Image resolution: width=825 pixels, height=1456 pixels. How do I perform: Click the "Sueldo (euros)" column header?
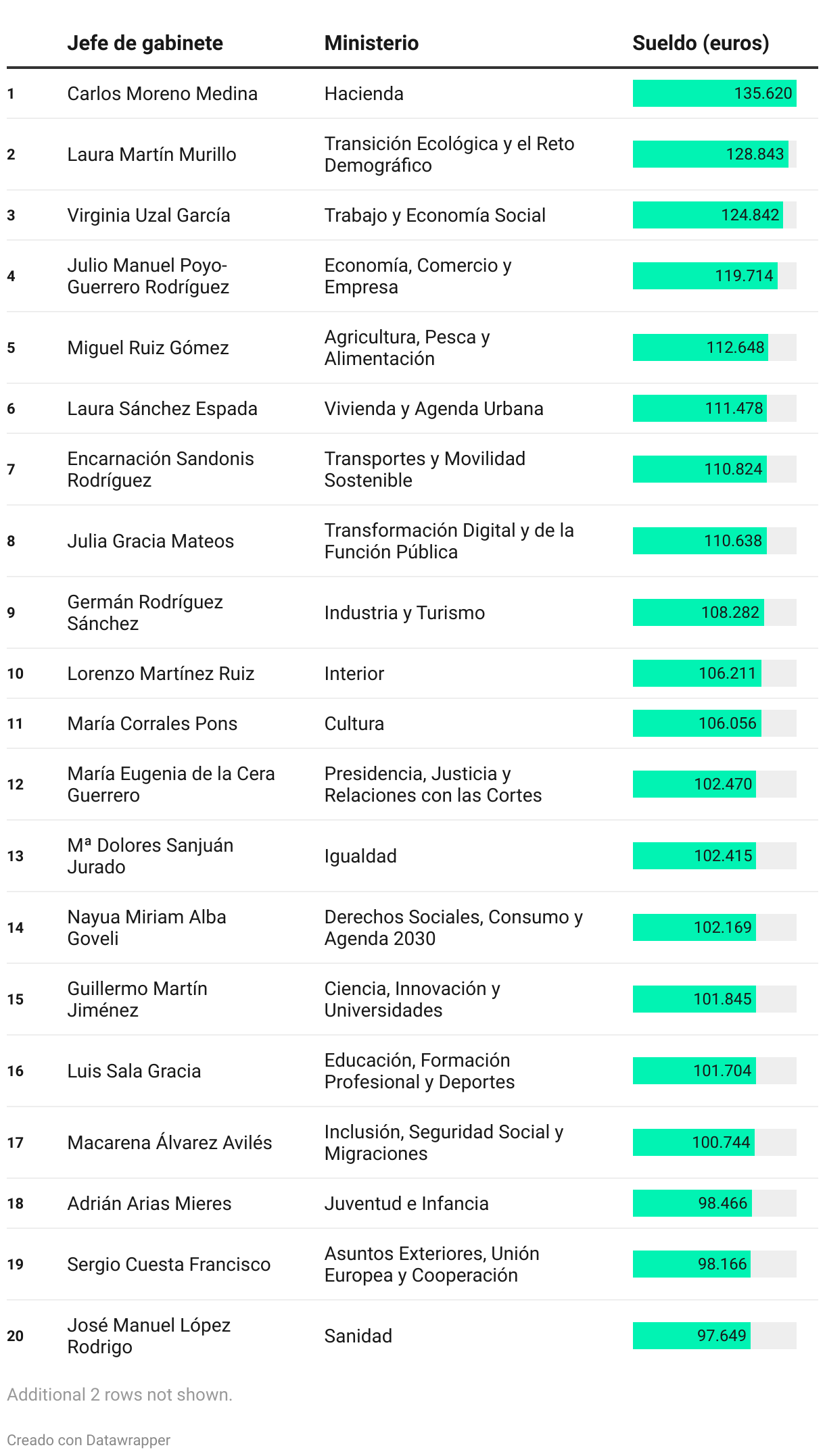[701, 43]
